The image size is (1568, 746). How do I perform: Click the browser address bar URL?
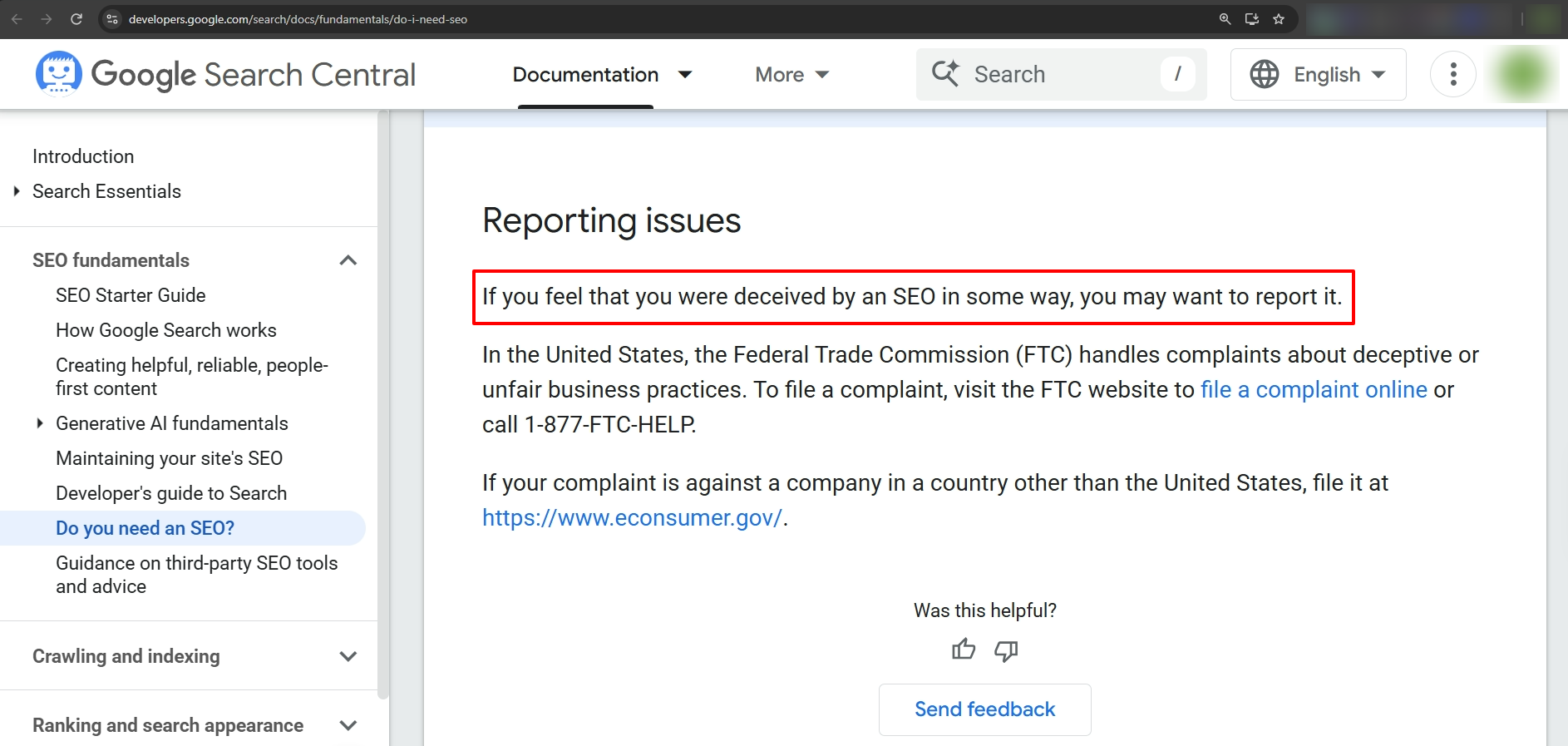click(x=298, y=18)
